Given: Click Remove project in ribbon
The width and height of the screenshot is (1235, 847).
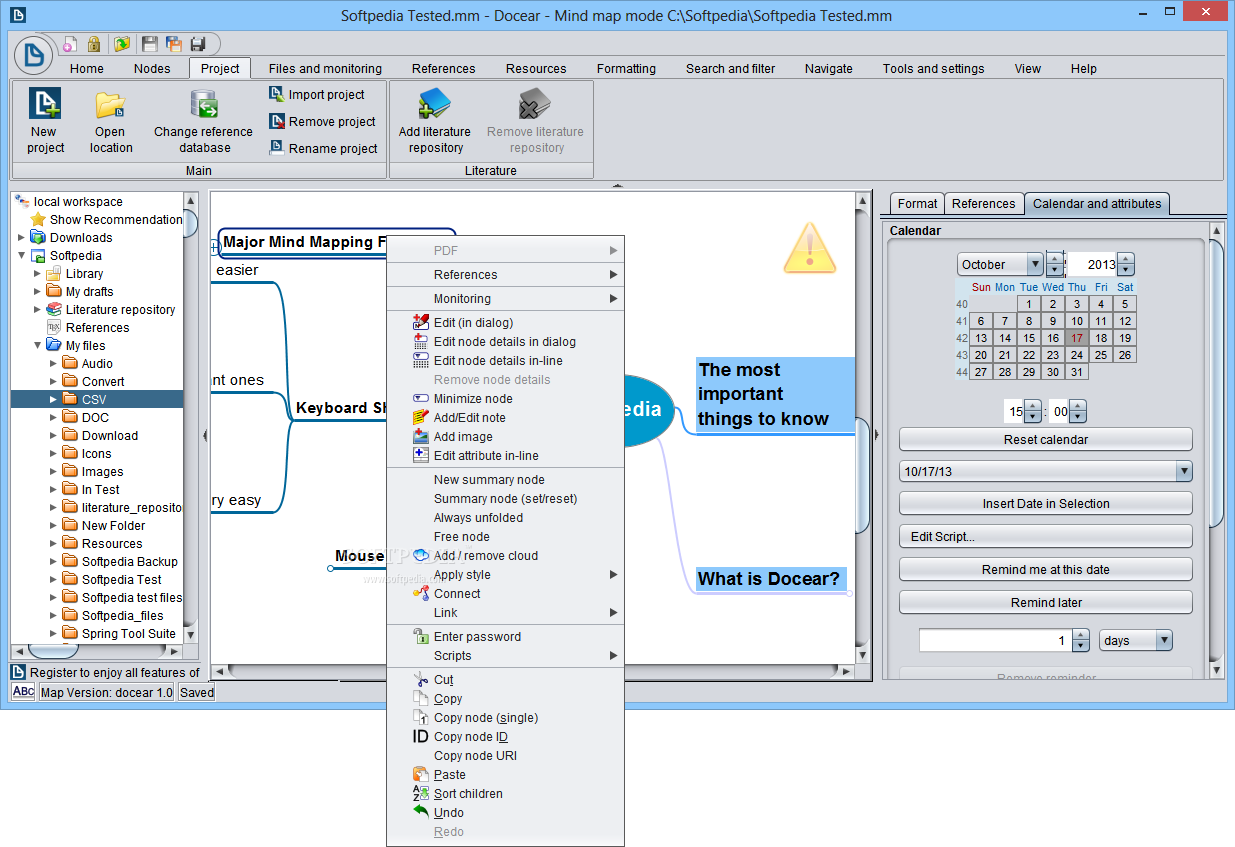Looking at the screenshot, I should click(x=322, y=121).
